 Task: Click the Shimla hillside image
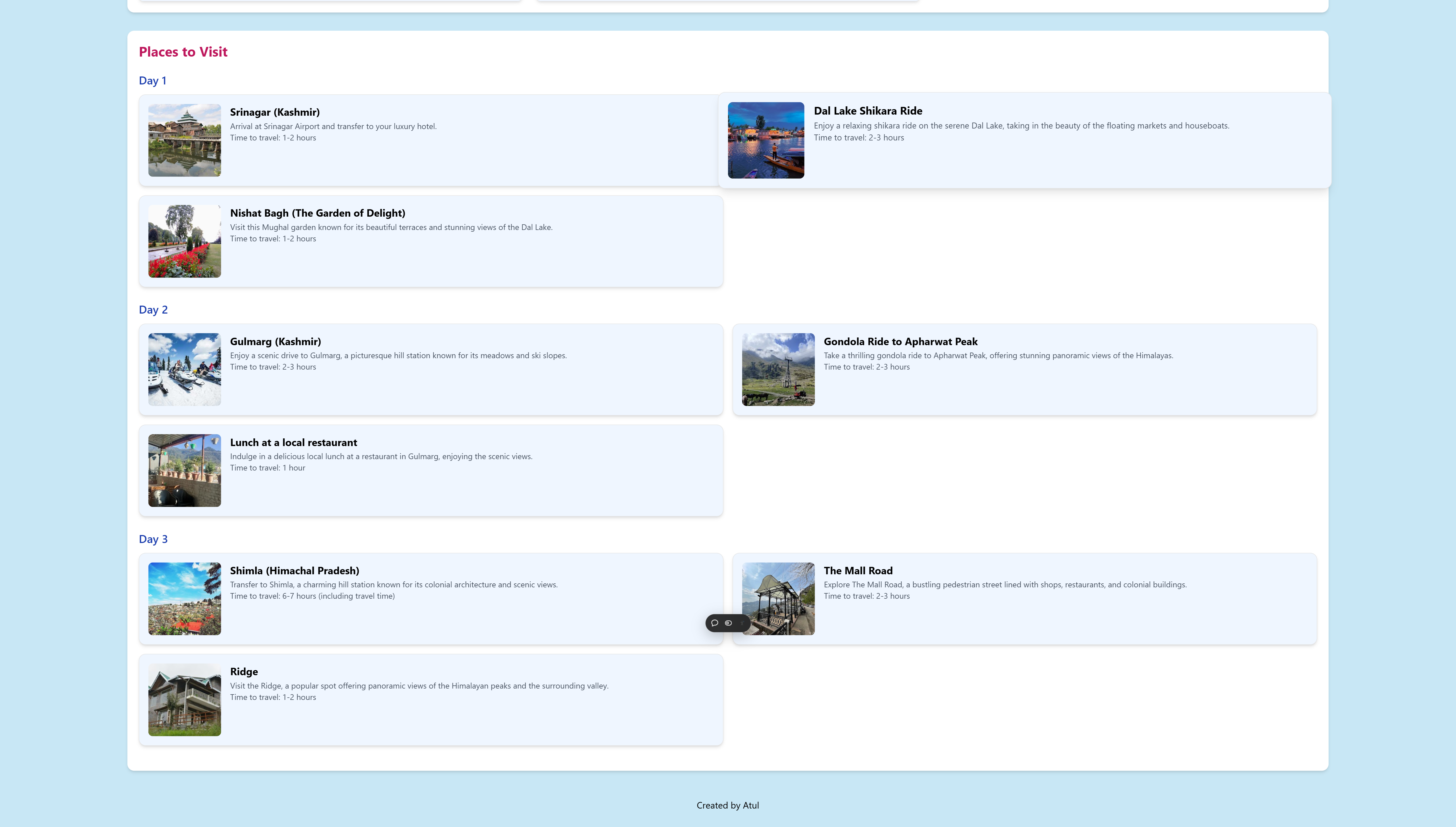(x=185, y=599)
